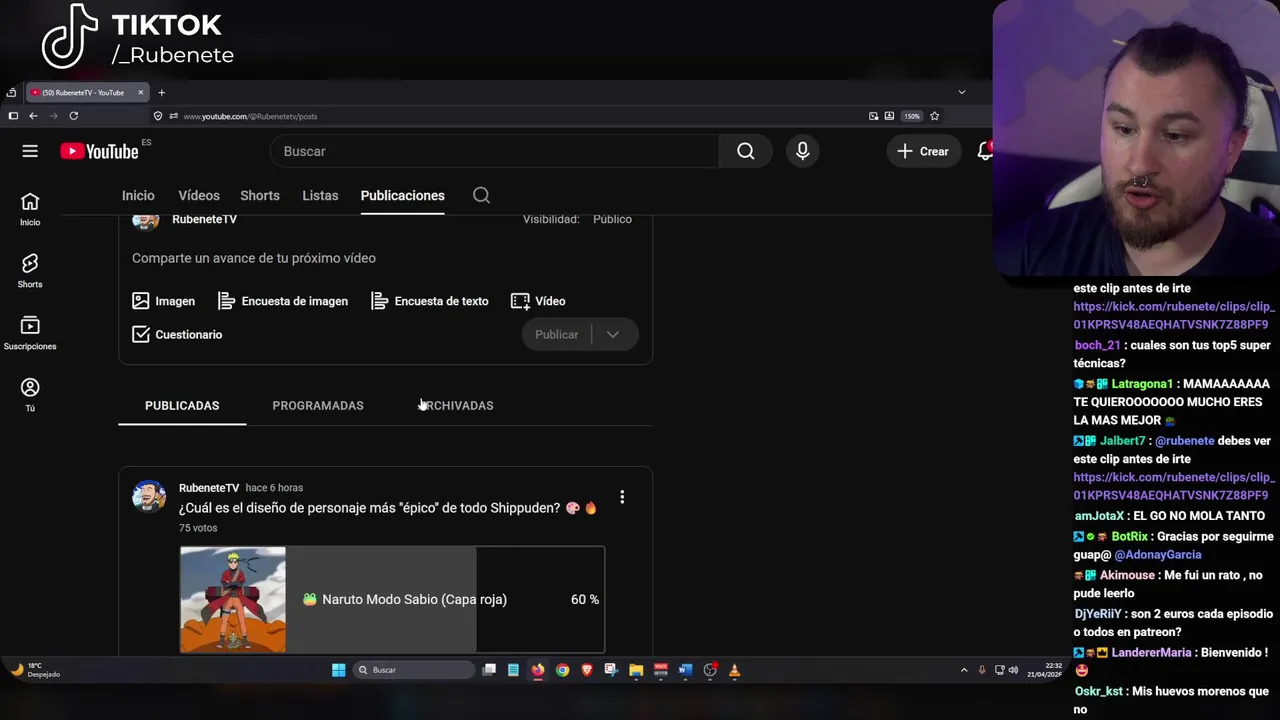Open the notifications bell

tap(985, 151)
